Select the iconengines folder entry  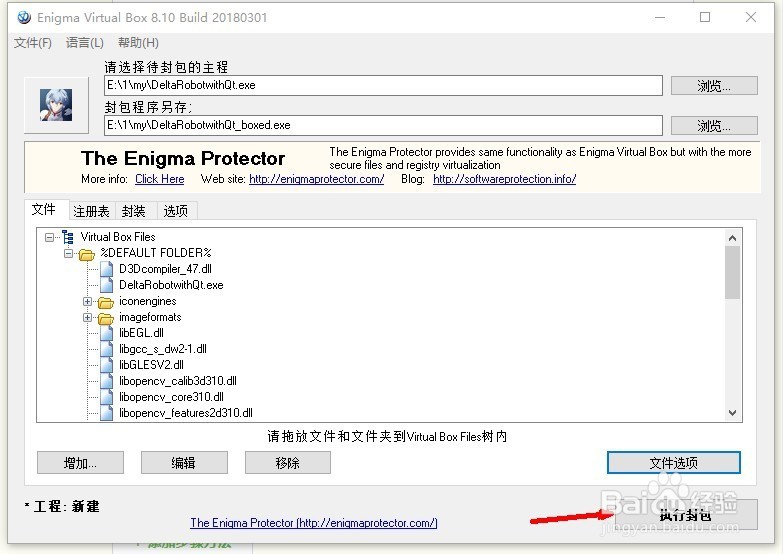[148, 301]
